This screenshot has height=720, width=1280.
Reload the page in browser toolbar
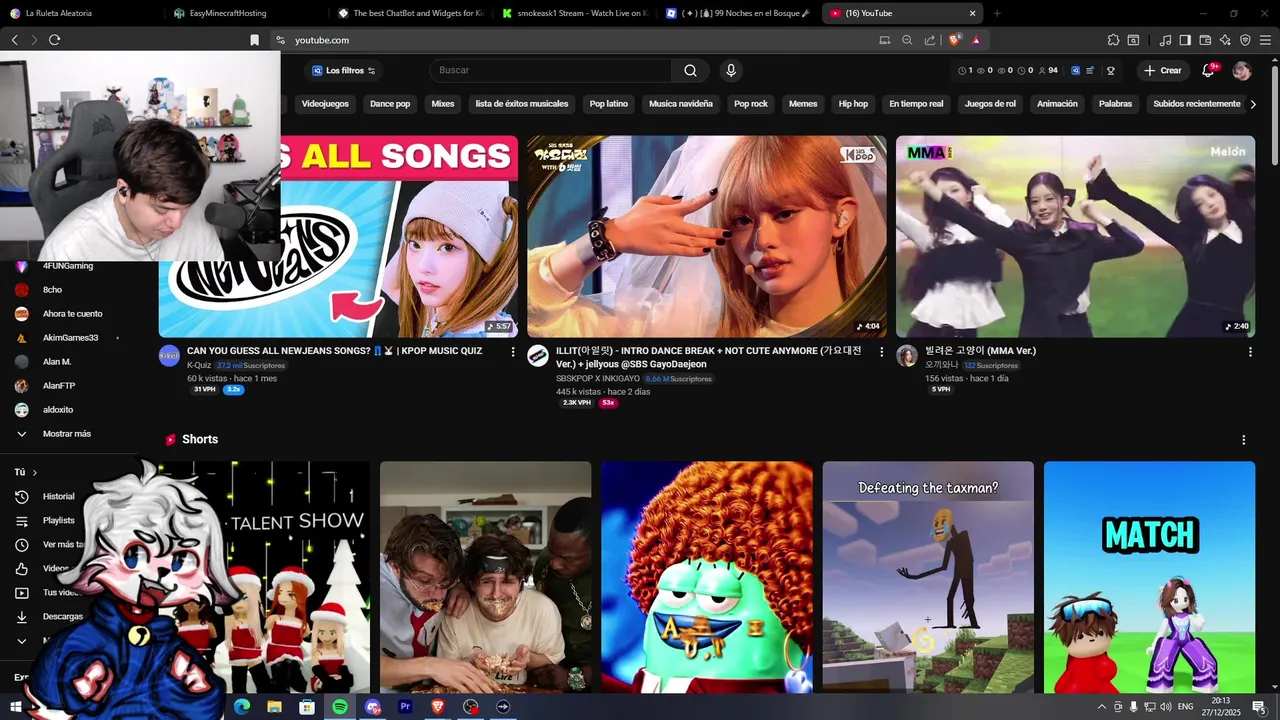pyautogui.click(x=54, y=40)
